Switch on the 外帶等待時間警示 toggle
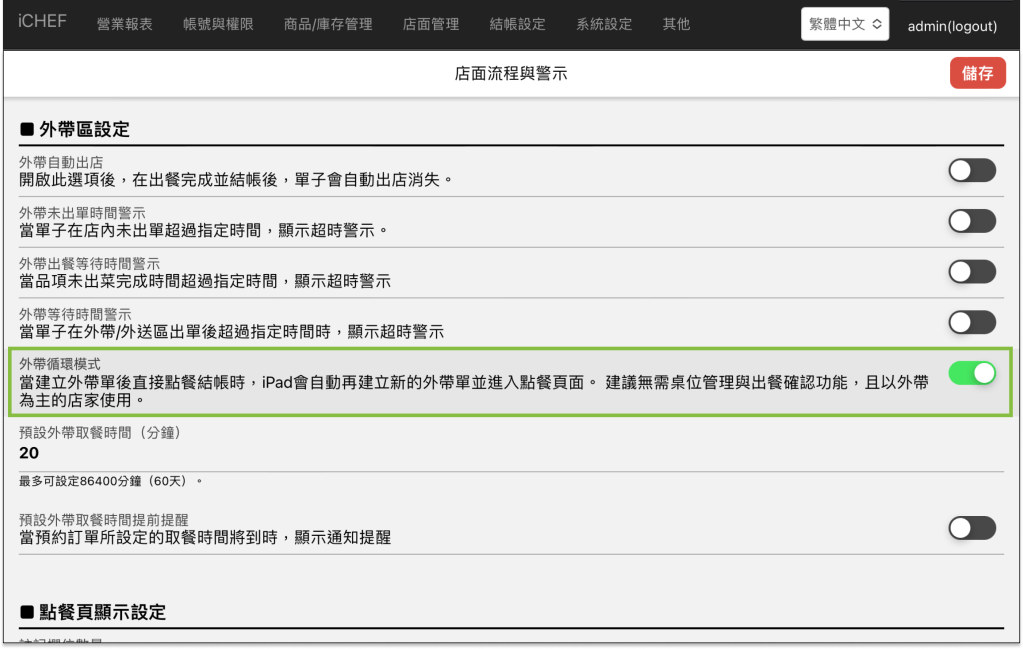The height and width of the screenshot is (649, 1023). [x=972, y=322]
